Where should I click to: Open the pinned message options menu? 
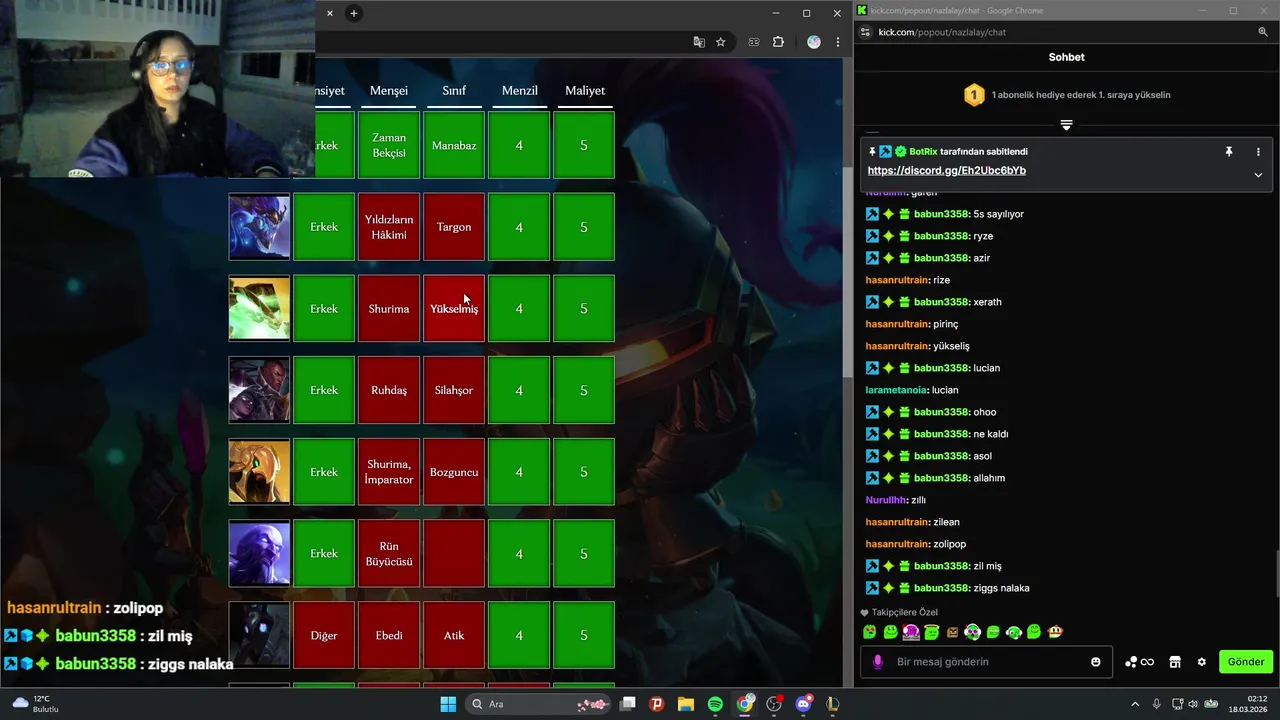pyautogui.click(x=1258, y=152)
